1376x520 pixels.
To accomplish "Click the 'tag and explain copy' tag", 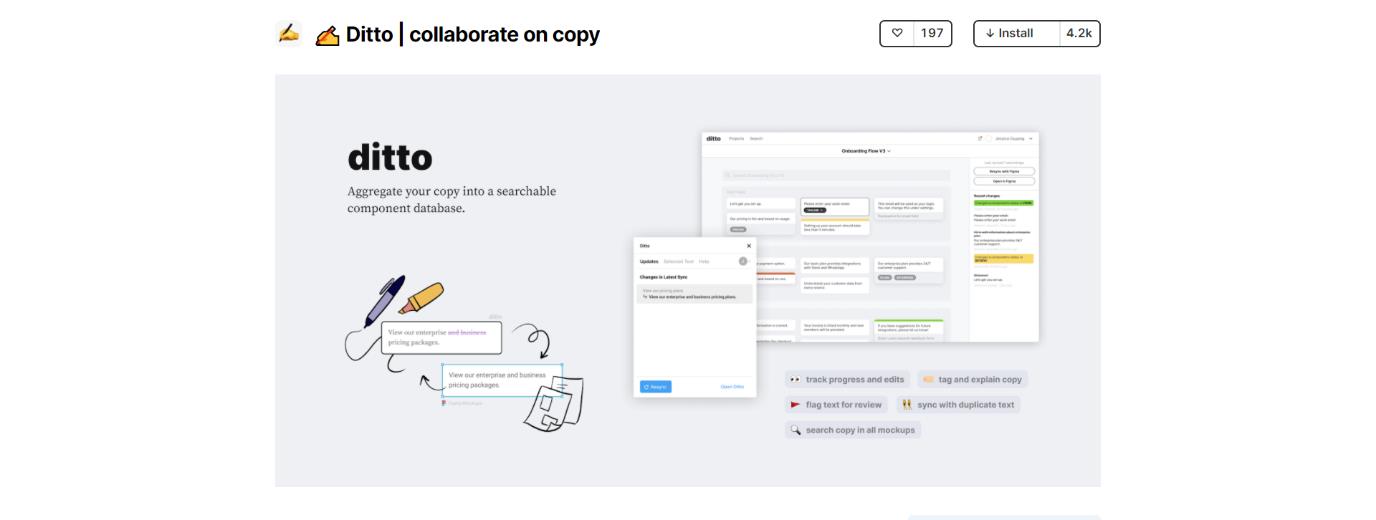I will tap(972, 379).
